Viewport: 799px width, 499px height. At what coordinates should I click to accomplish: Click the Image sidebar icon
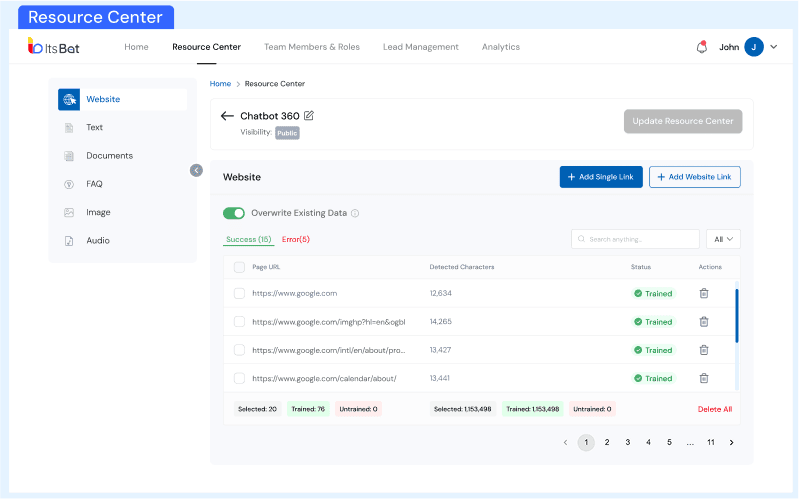click(x=69, y=213)
